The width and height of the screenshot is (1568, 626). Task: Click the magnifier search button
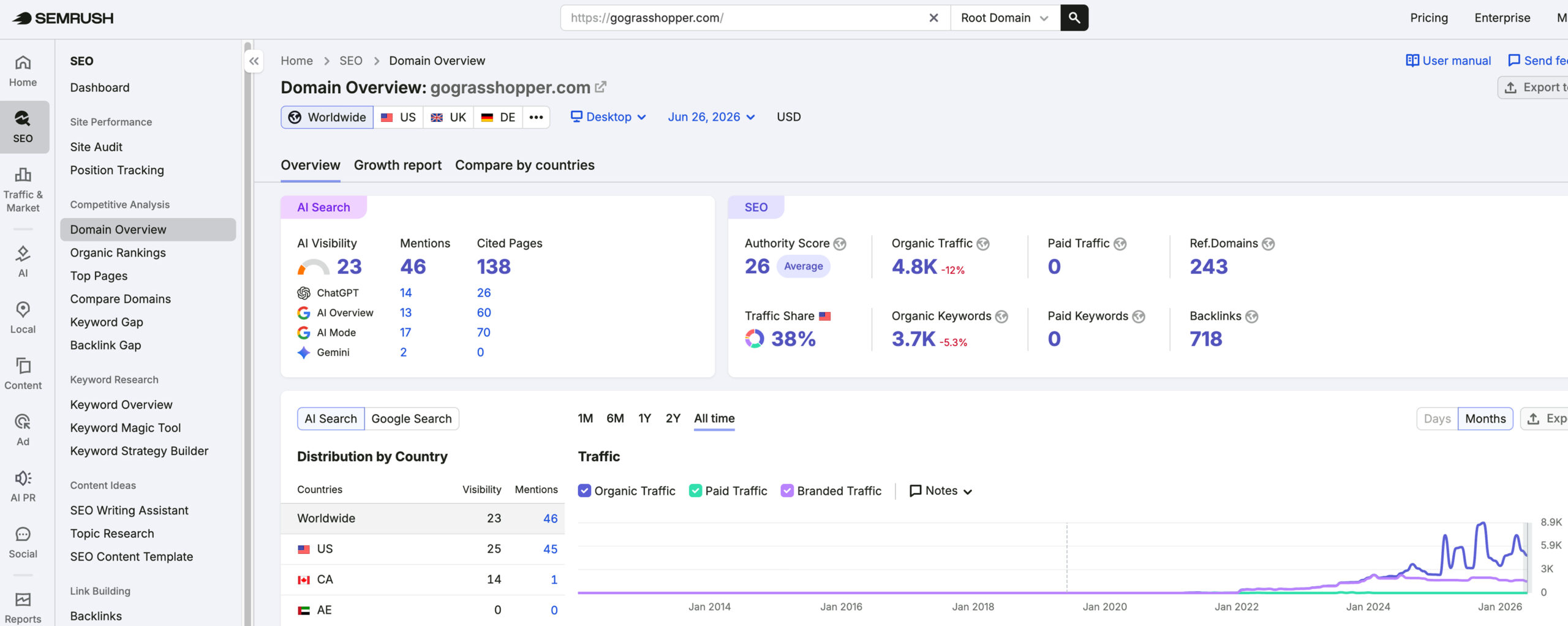tap(1074, 18)
